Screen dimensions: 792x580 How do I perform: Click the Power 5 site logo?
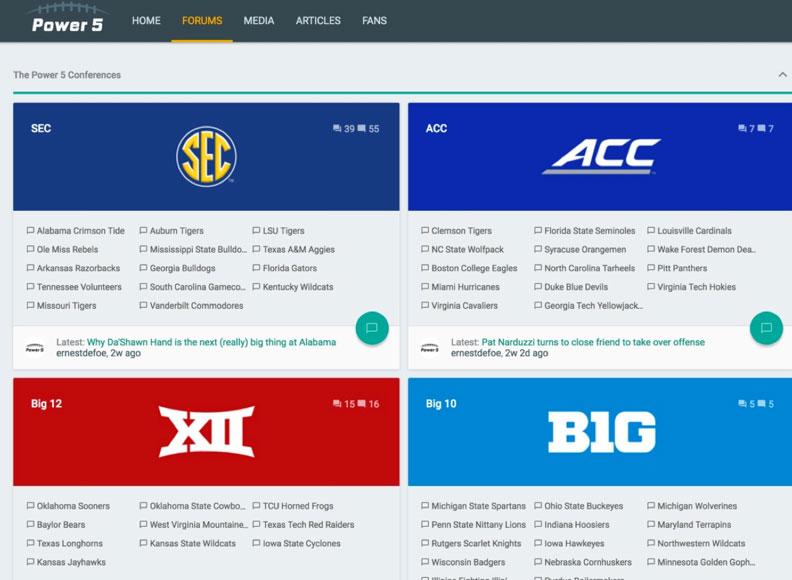click(x=67, y=20)
